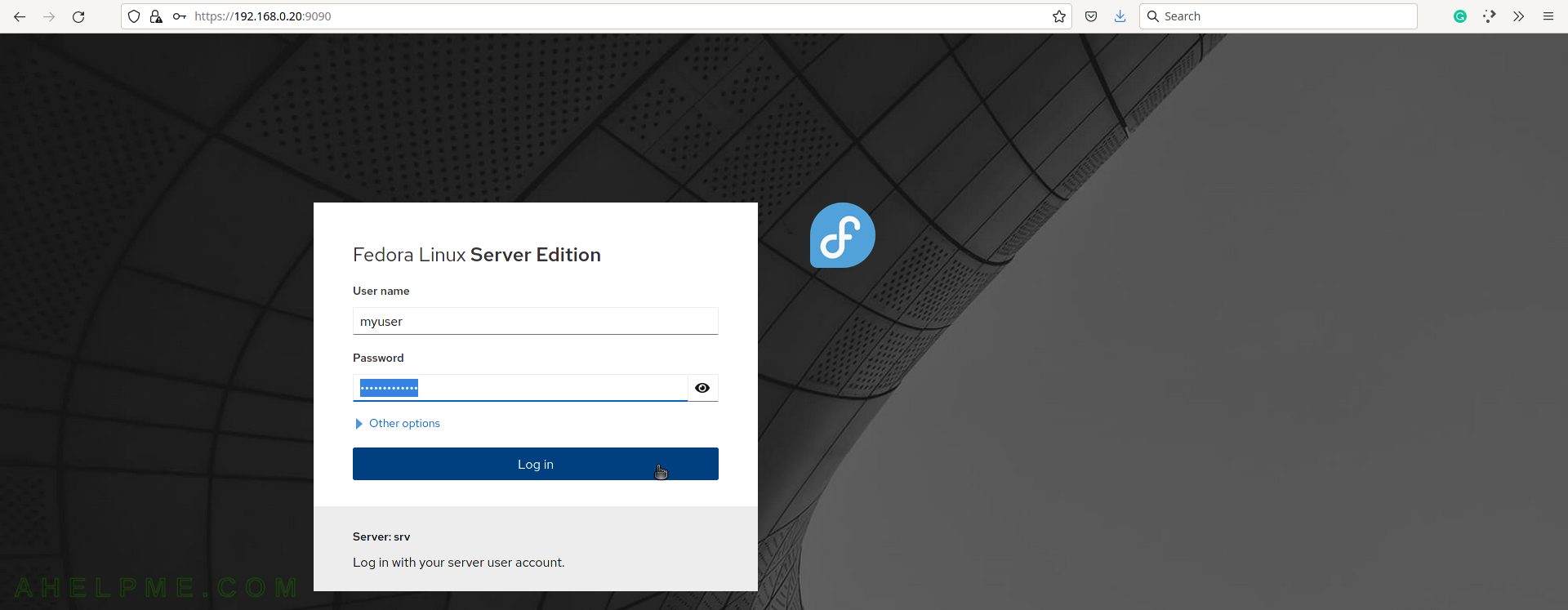Open the Grammarly extension icon

pos(1460,16)
